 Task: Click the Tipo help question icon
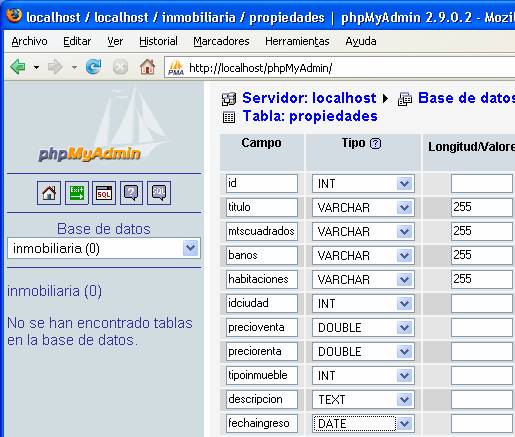click(x=376, y=144)
